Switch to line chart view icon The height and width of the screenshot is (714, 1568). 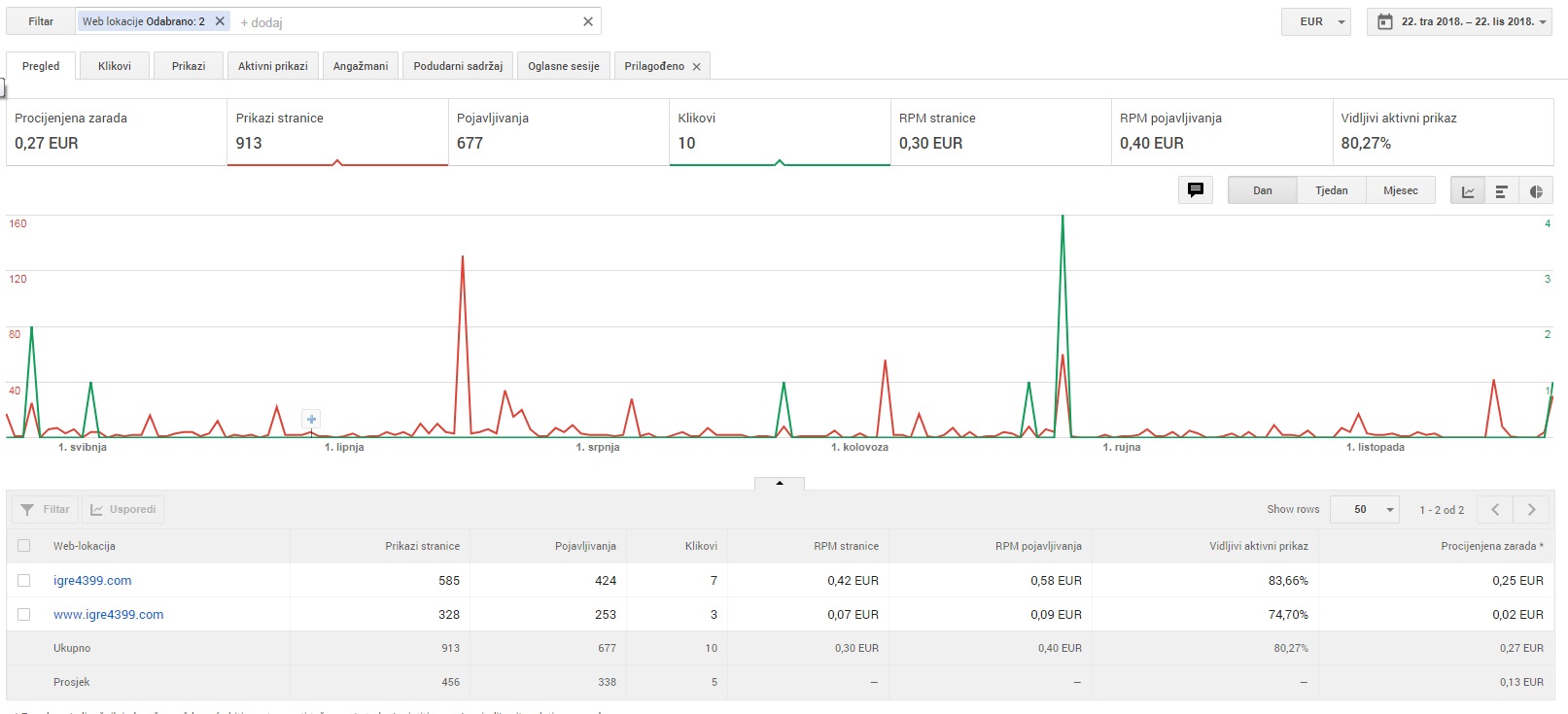coord(1468,191)
